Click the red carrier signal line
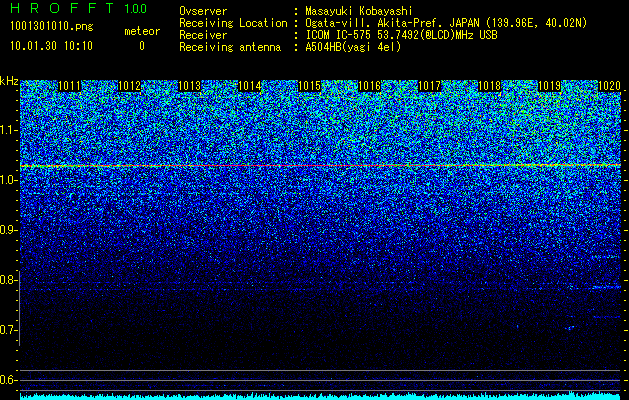Screen dimensions: 629x400 [321, 165]
